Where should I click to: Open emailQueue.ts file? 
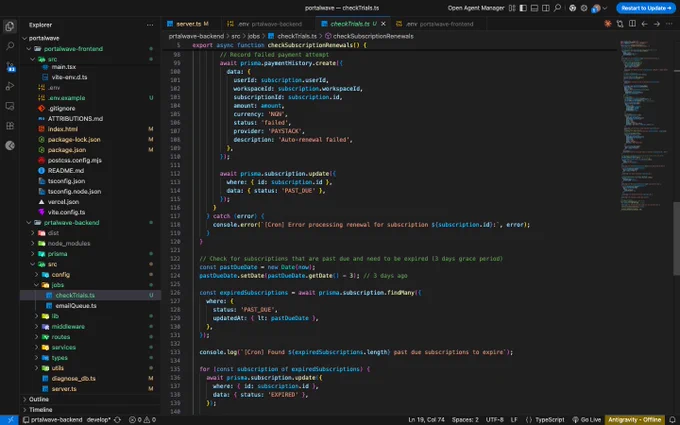pyautogui.click(x=75, y=306)
